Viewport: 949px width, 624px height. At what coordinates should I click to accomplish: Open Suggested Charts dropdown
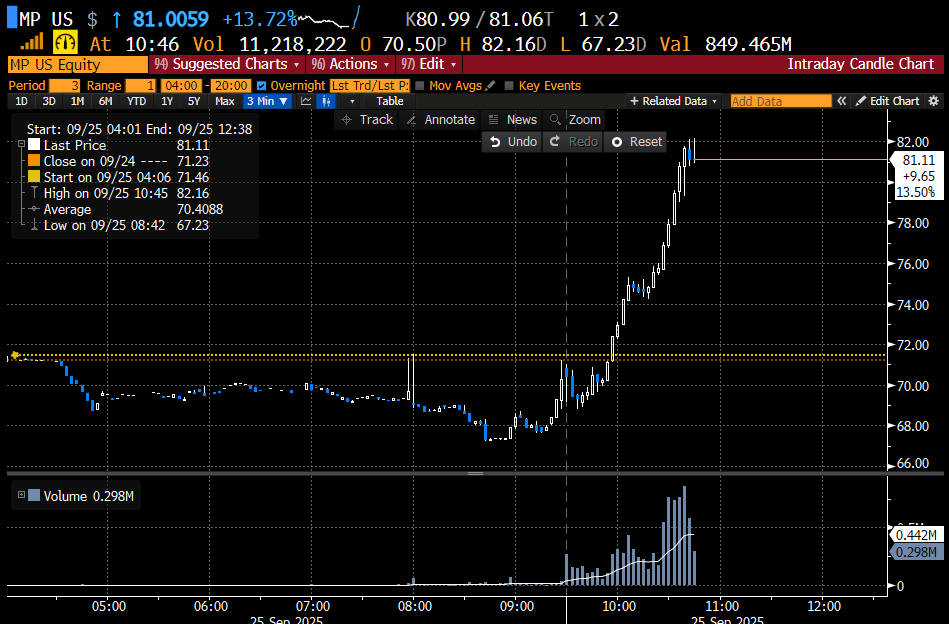coord(227,64)
